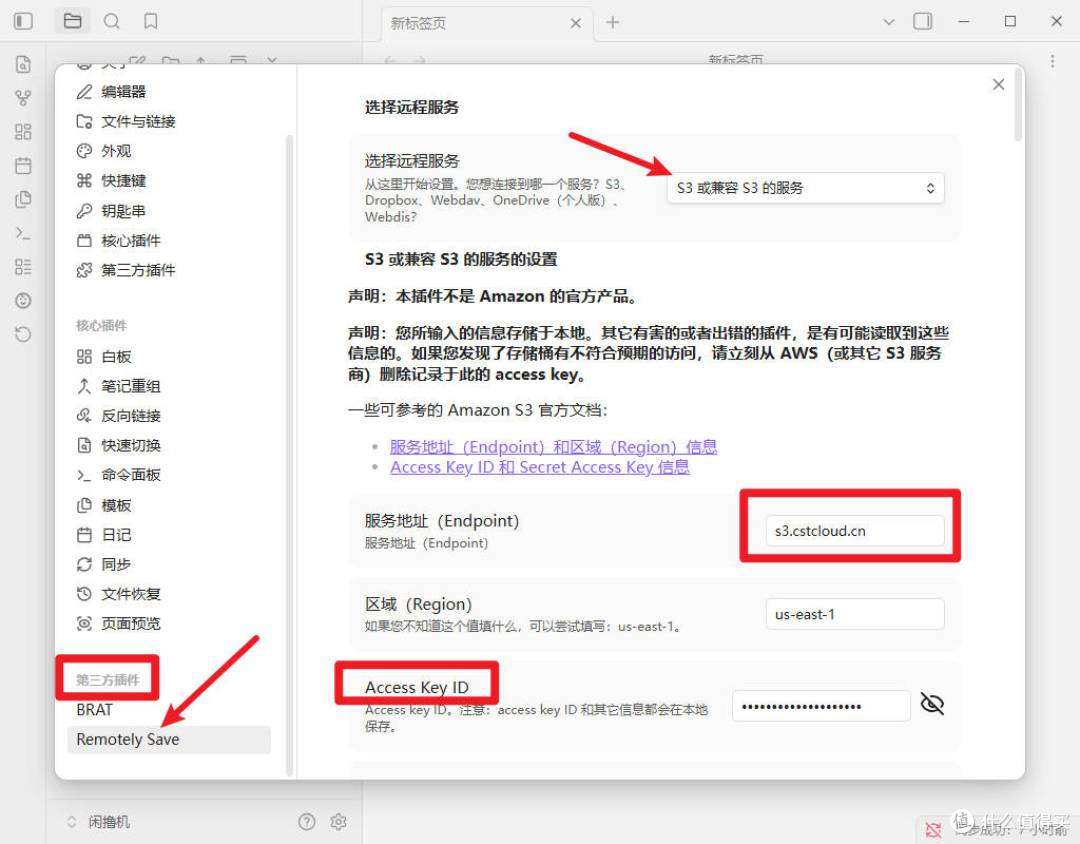
Task: Open the bookmarks icon
Action: point(151,21)
